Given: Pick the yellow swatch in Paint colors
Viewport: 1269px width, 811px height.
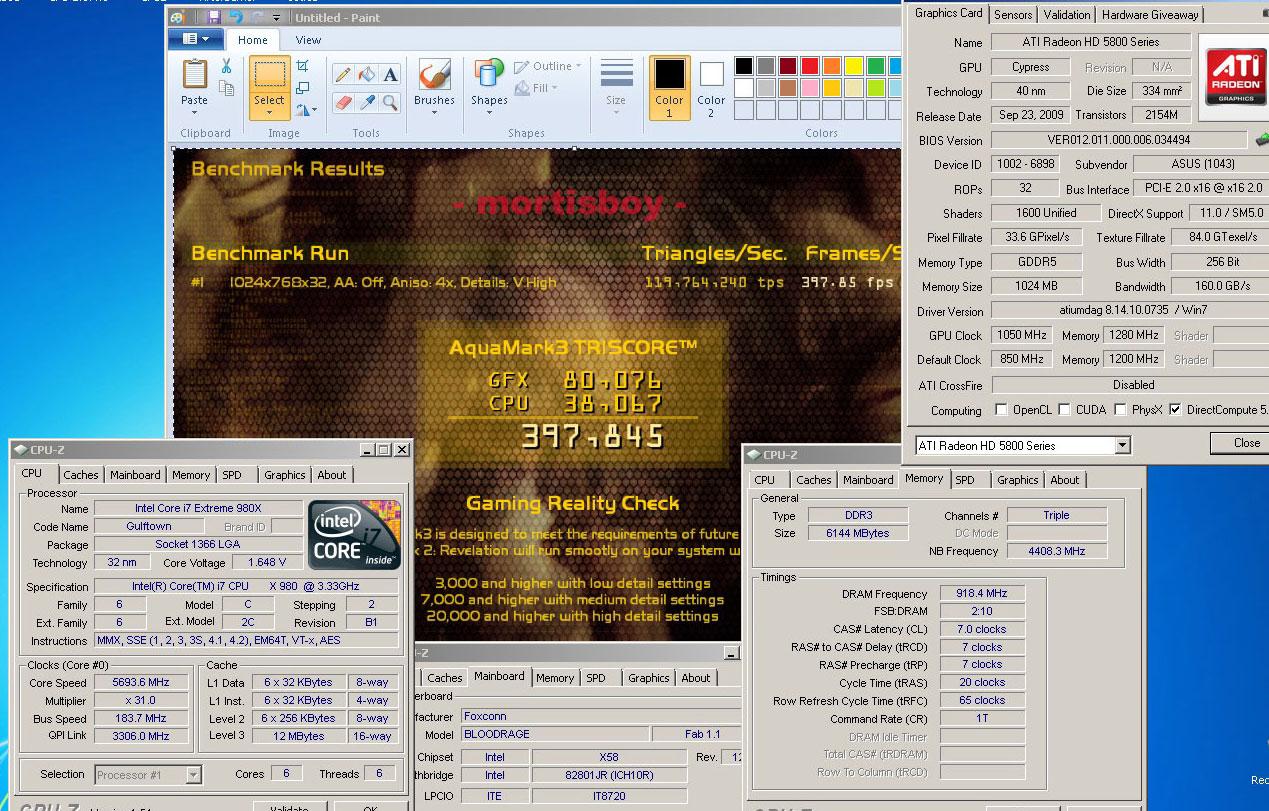Looking at the screenshot, I should point(853,66).
